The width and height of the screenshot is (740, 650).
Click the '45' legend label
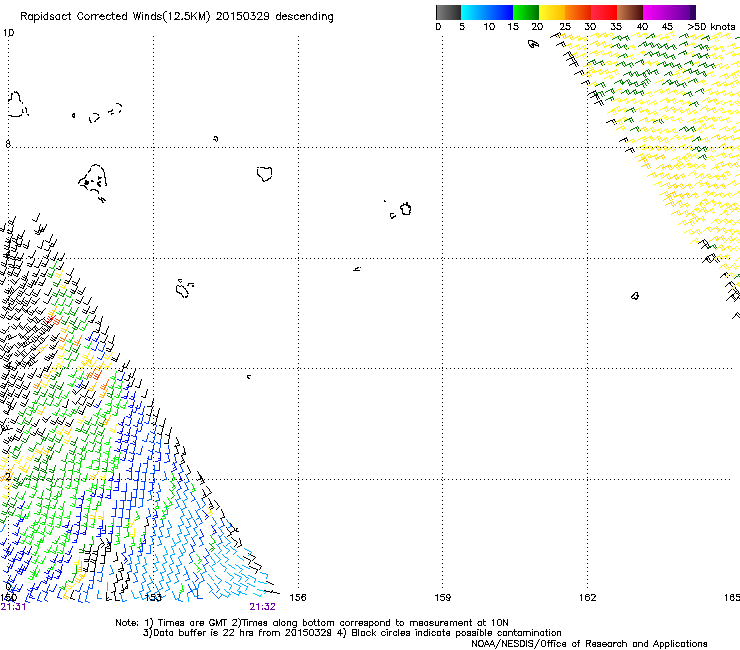[667, 27]
